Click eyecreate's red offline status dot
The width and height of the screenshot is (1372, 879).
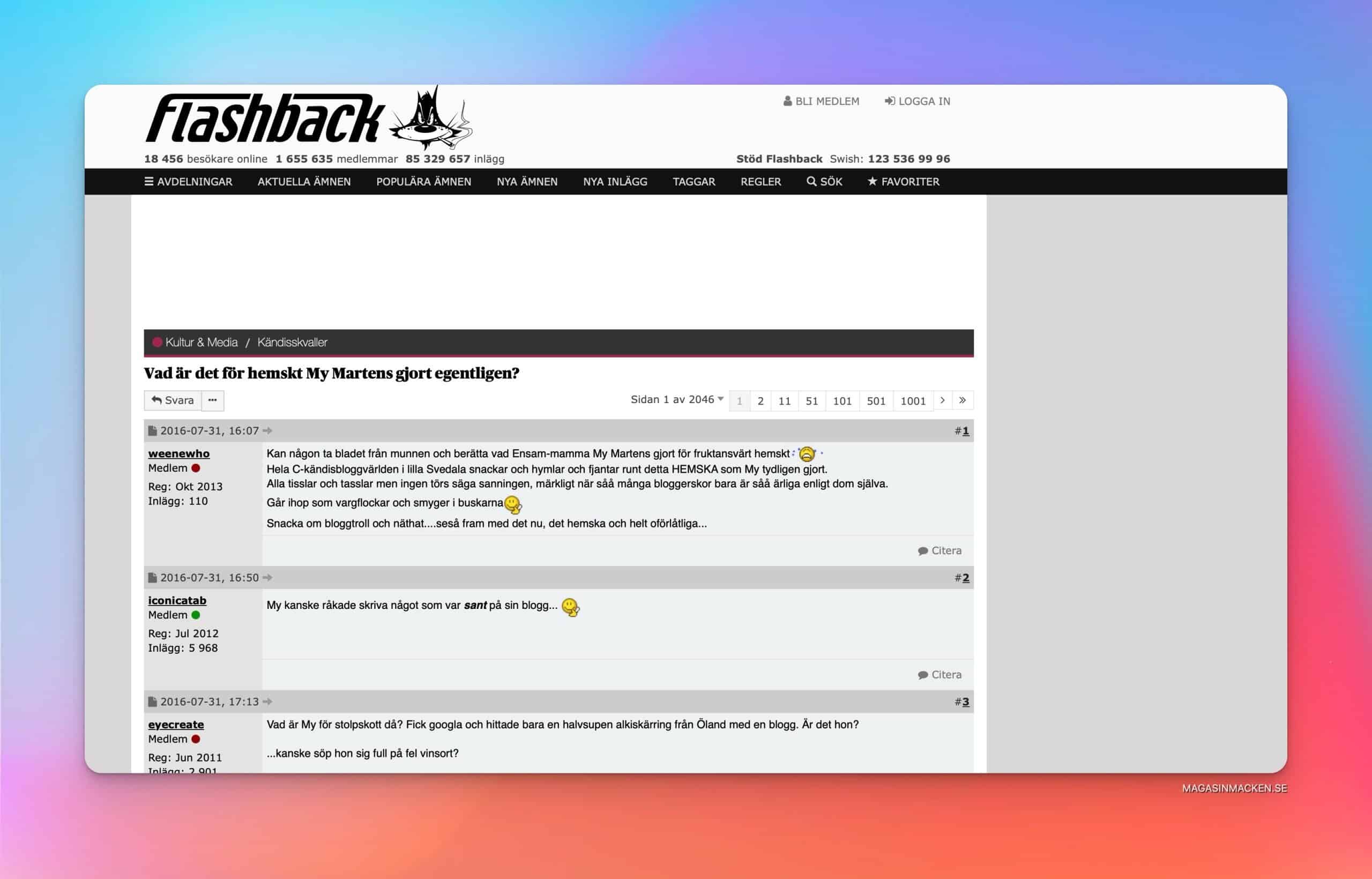(196, 739)
